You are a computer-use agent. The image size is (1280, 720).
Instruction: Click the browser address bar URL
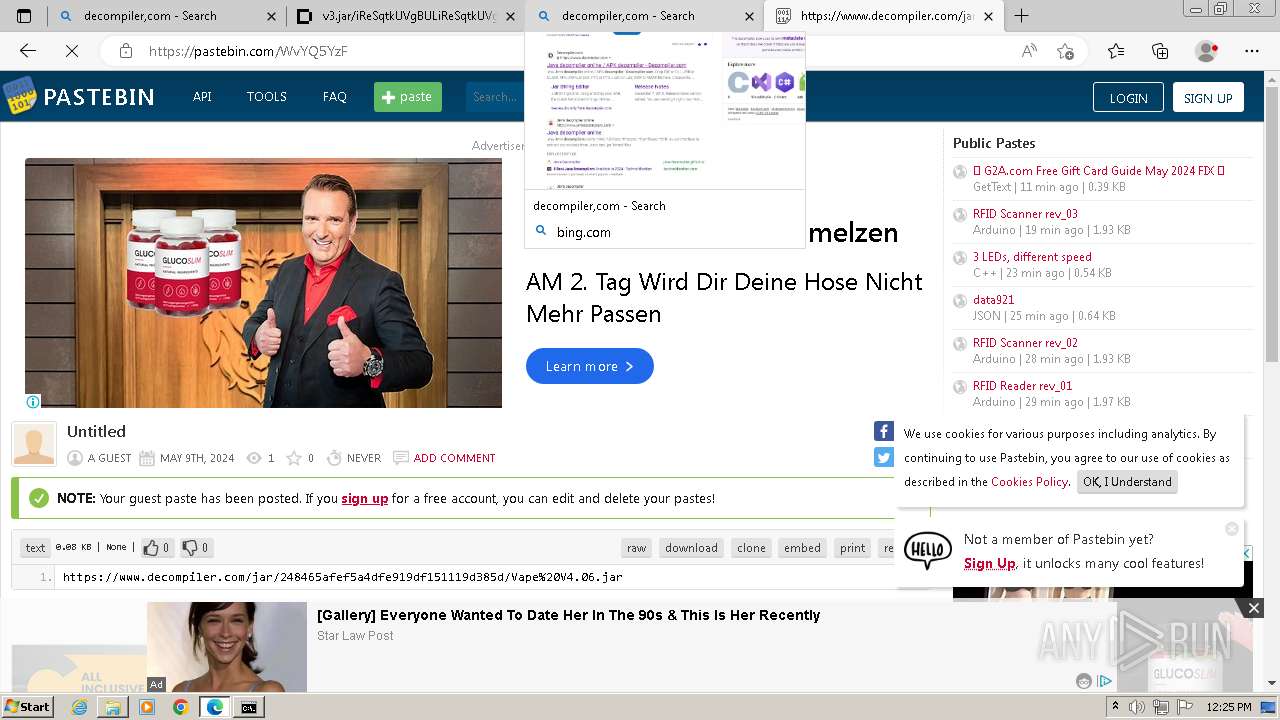pos(248,51)
